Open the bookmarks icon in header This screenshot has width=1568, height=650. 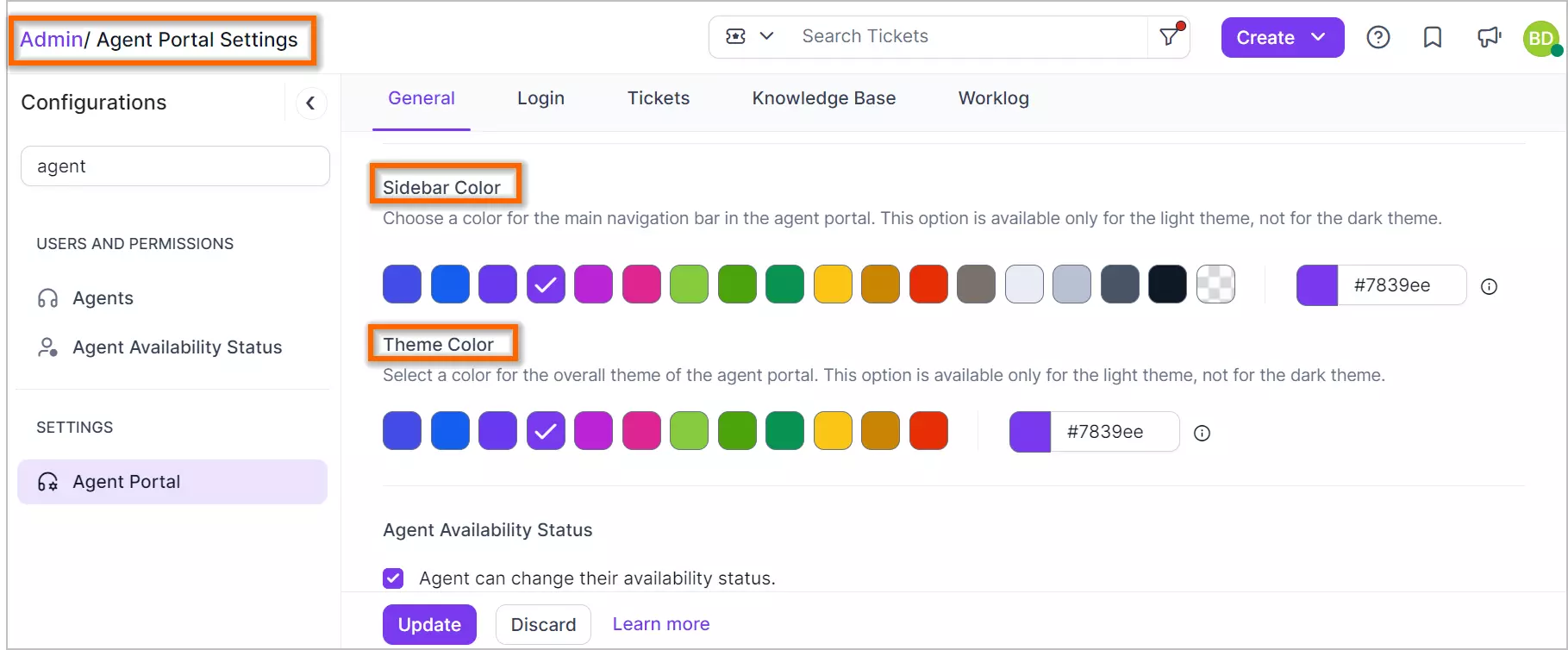pyautogui.click(x=1432, y=37)
